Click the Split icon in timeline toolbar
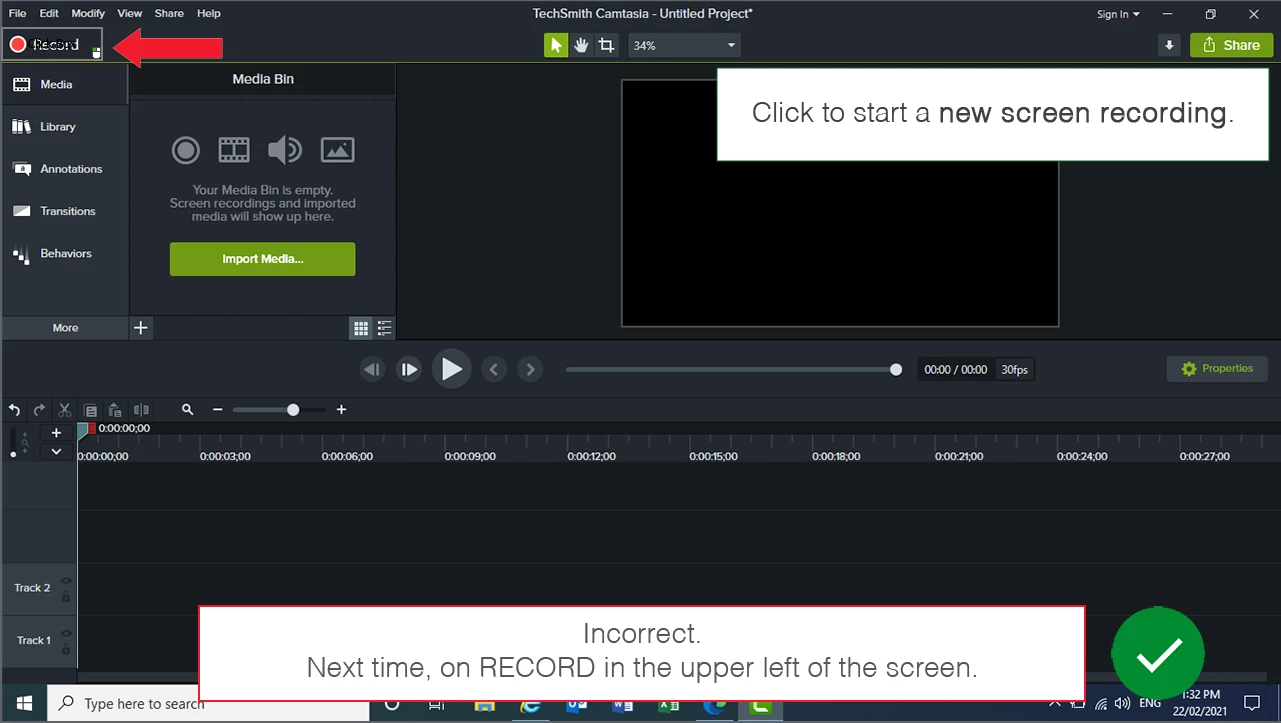The width and height of the screenshot is (1281, 723). (141, 410)
